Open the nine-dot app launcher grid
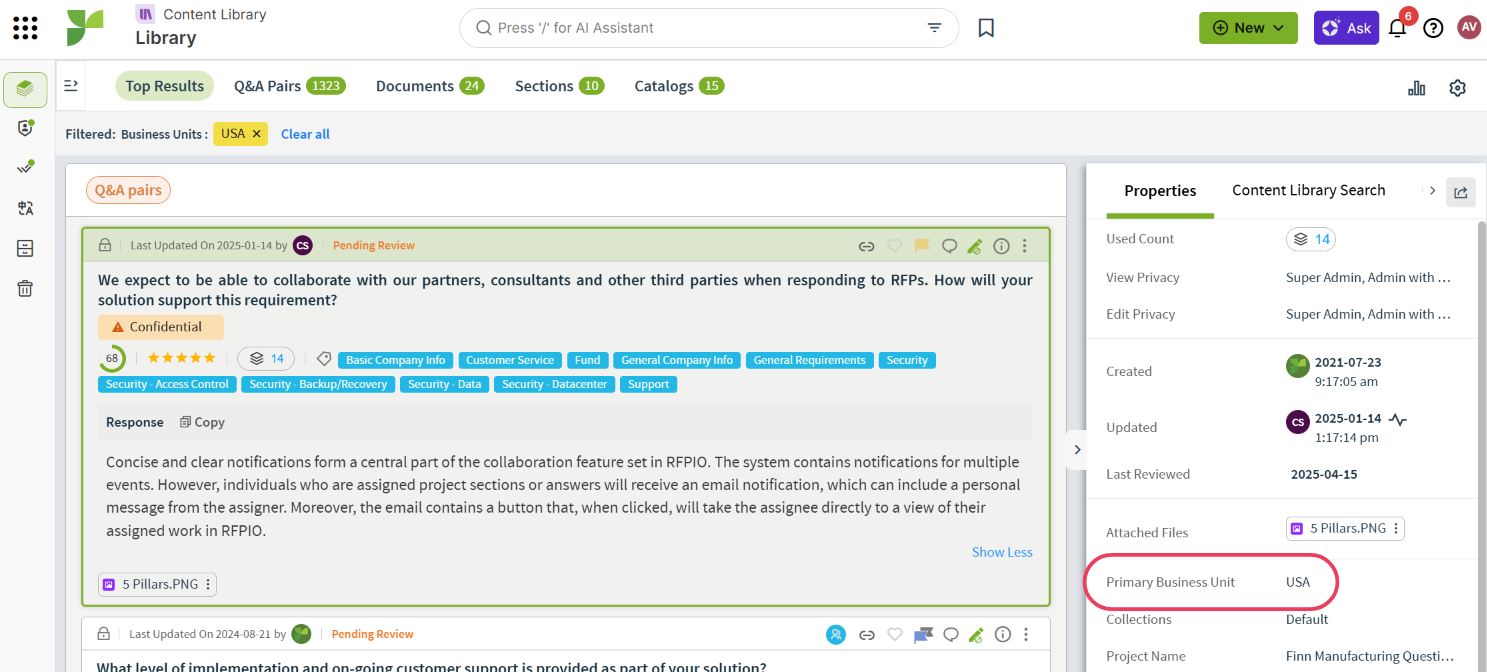The image size is (1487, 672). [26, 28]
